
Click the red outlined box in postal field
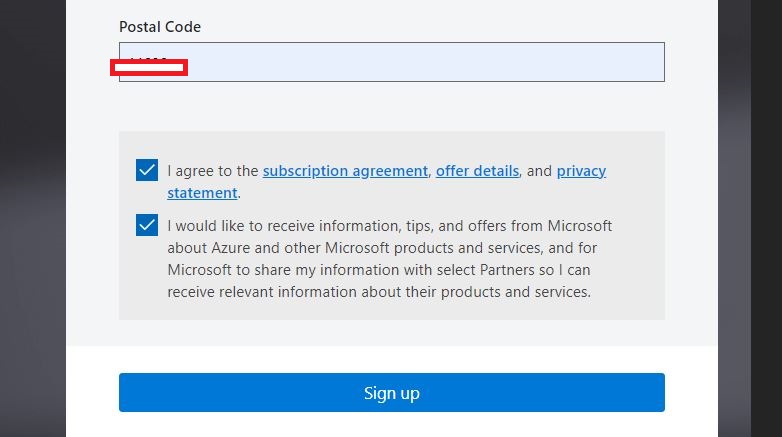click(x=148, y=67)
